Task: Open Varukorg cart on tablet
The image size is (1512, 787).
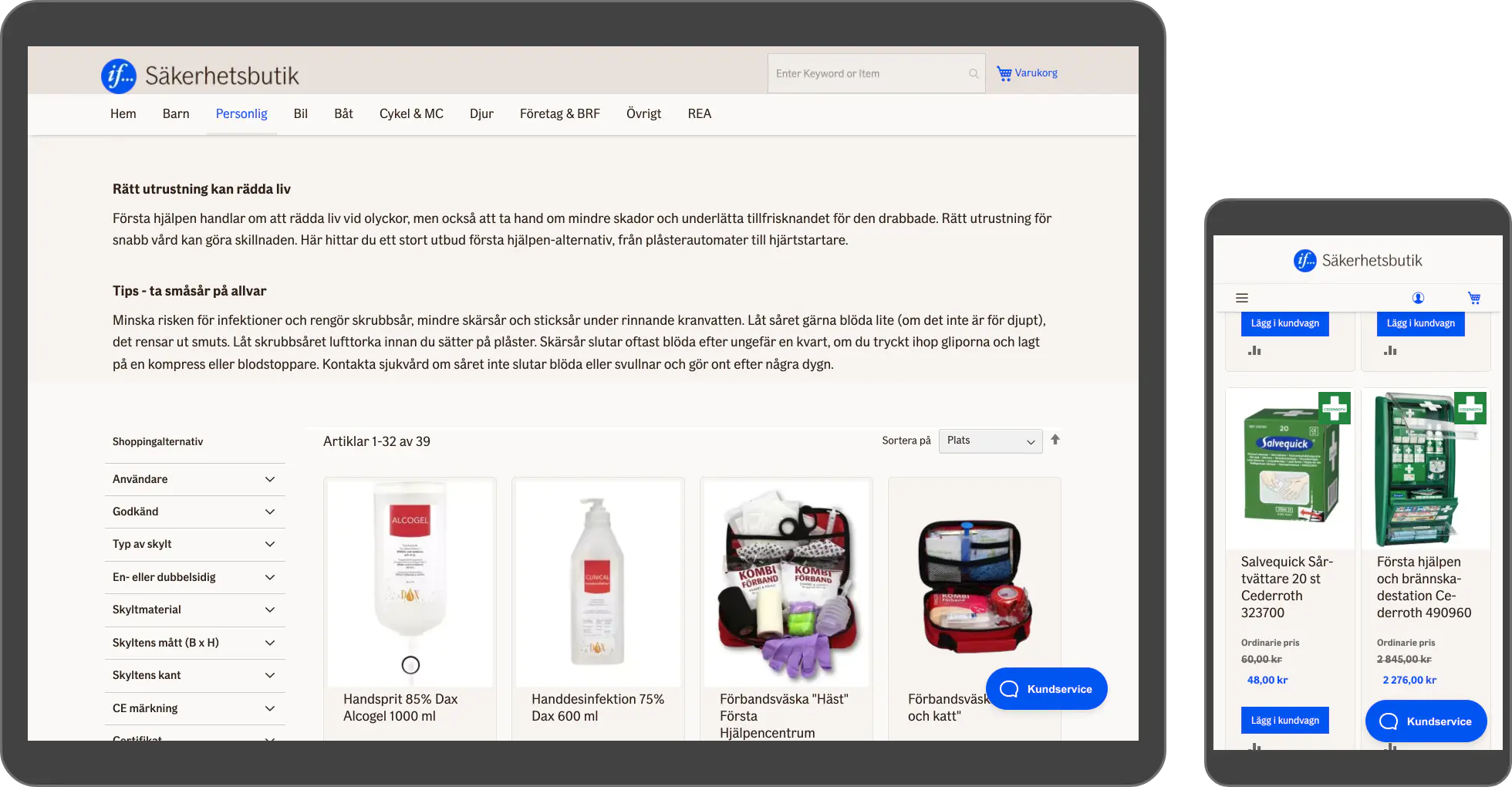Action: click(x=1027, y=73)
